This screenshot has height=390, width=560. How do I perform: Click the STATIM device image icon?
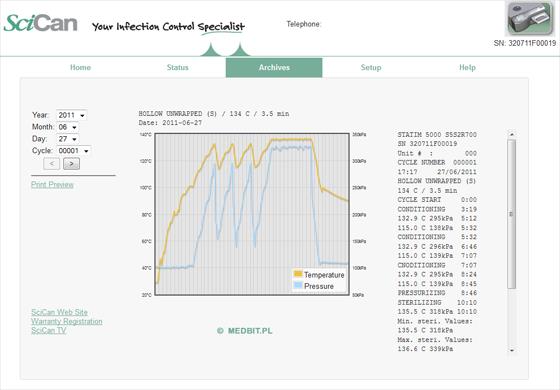pos(530,19)
